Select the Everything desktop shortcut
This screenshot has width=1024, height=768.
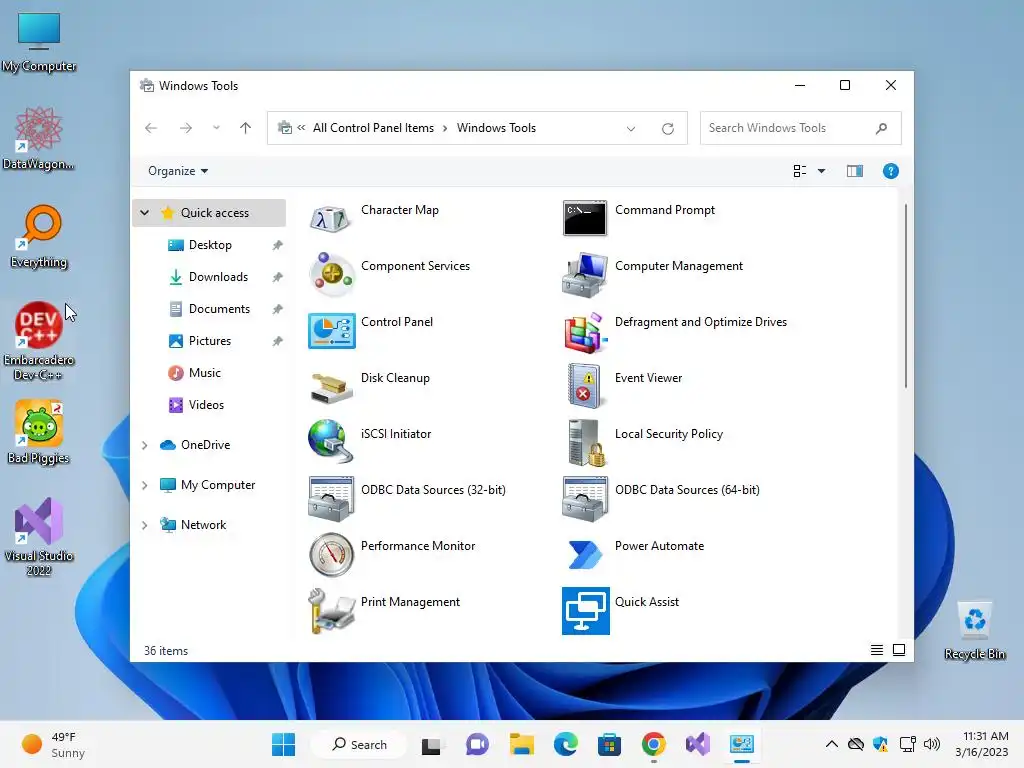pos(39,236)
